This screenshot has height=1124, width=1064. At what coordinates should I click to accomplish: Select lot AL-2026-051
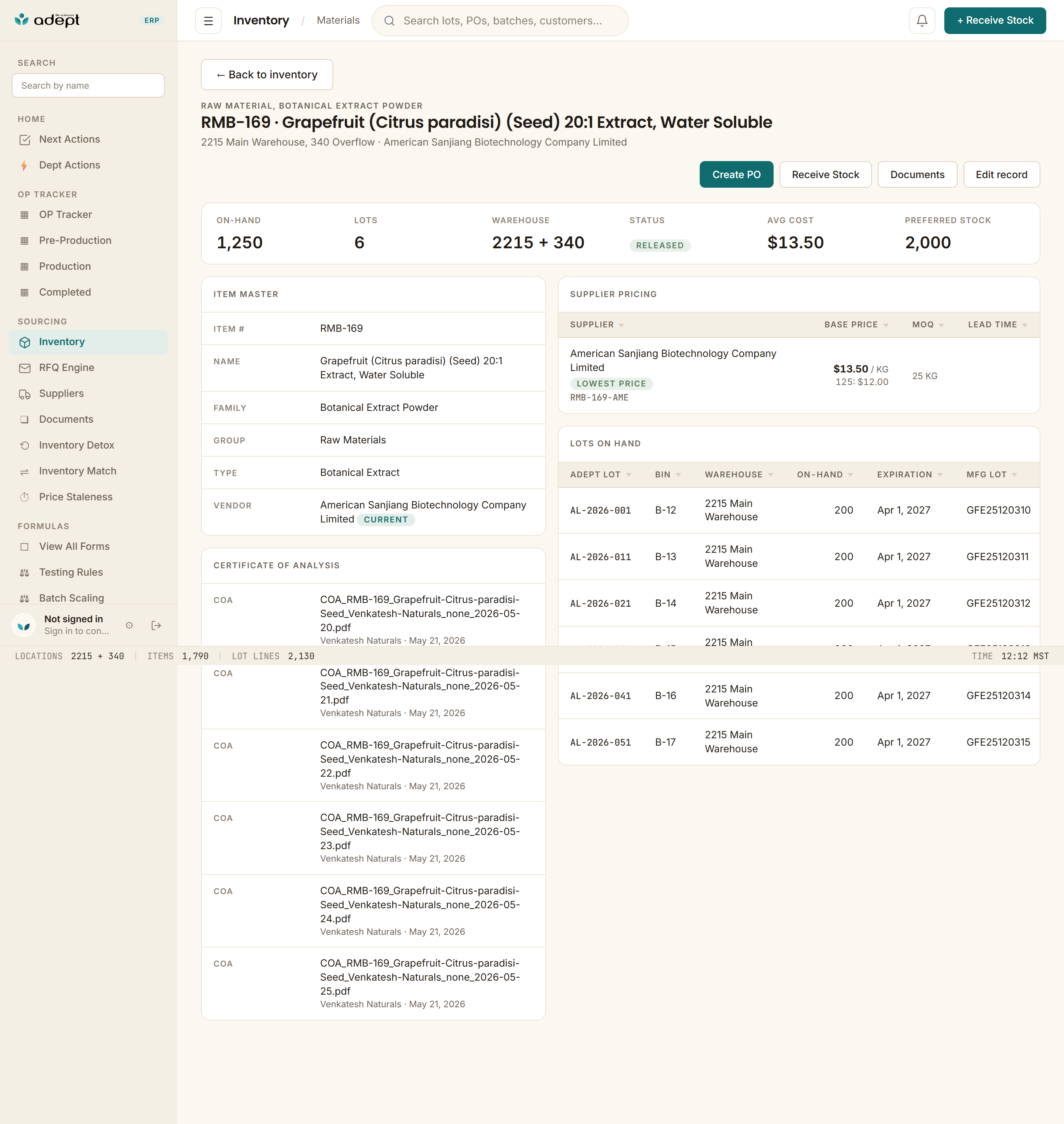pos(600,743)
